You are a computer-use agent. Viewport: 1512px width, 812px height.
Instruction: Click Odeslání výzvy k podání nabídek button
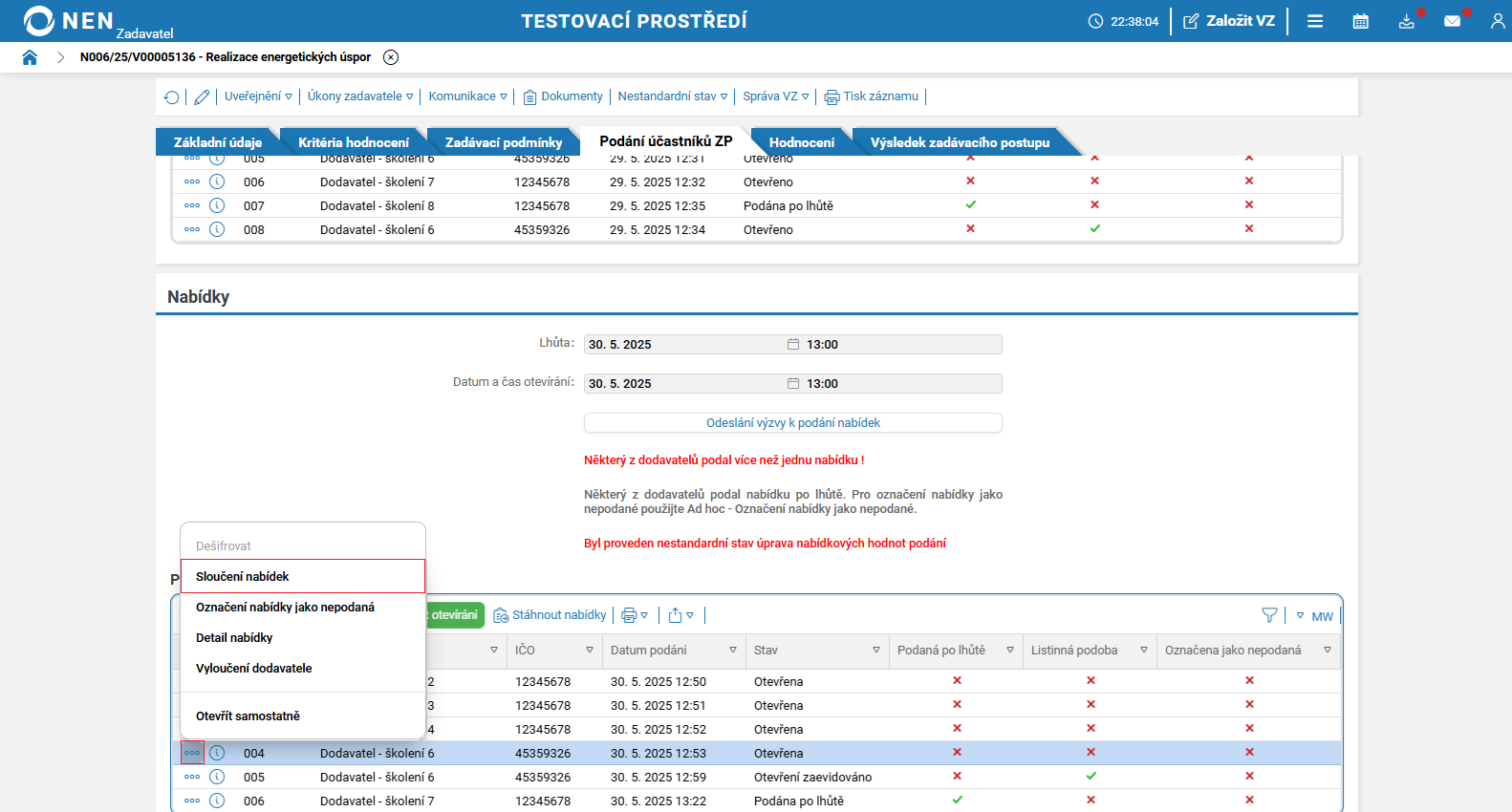792,423
